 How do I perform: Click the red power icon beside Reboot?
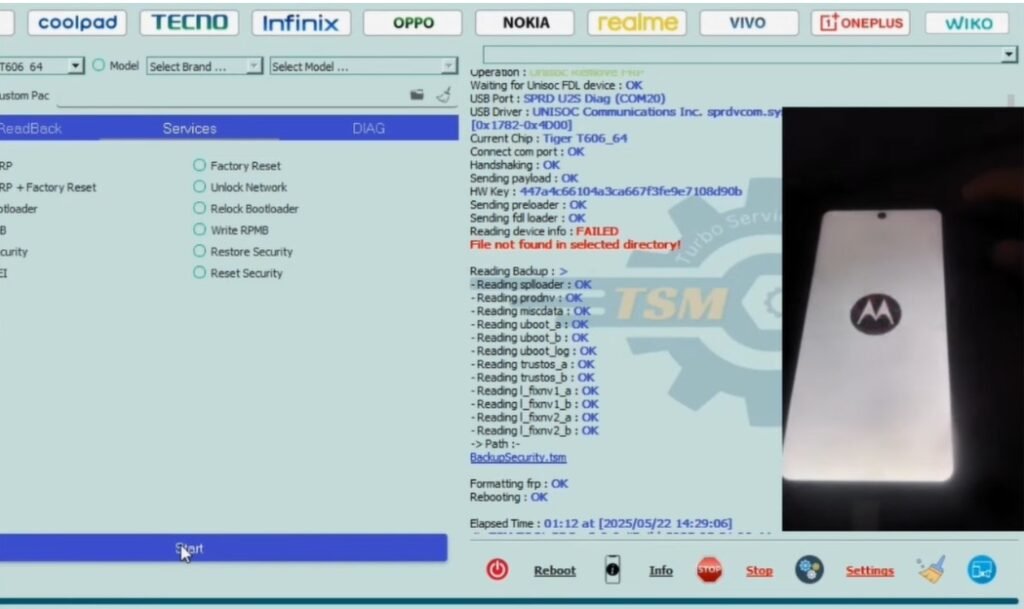pos(497,570)
